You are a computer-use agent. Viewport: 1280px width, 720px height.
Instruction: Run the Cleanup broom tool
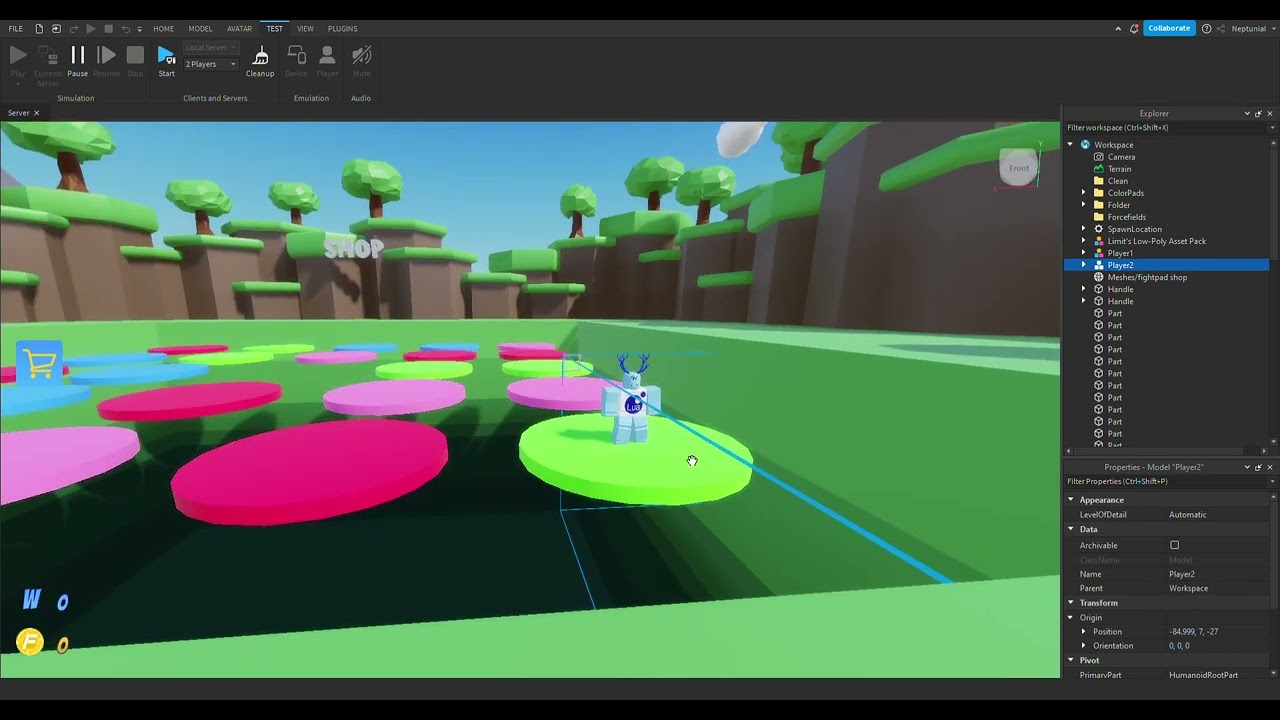coord(260,55)
